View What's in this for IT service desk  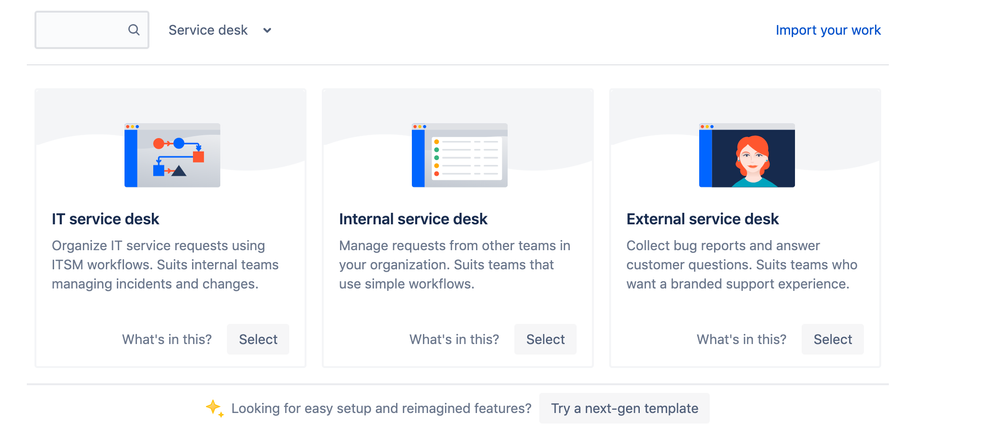coord(167,339)
